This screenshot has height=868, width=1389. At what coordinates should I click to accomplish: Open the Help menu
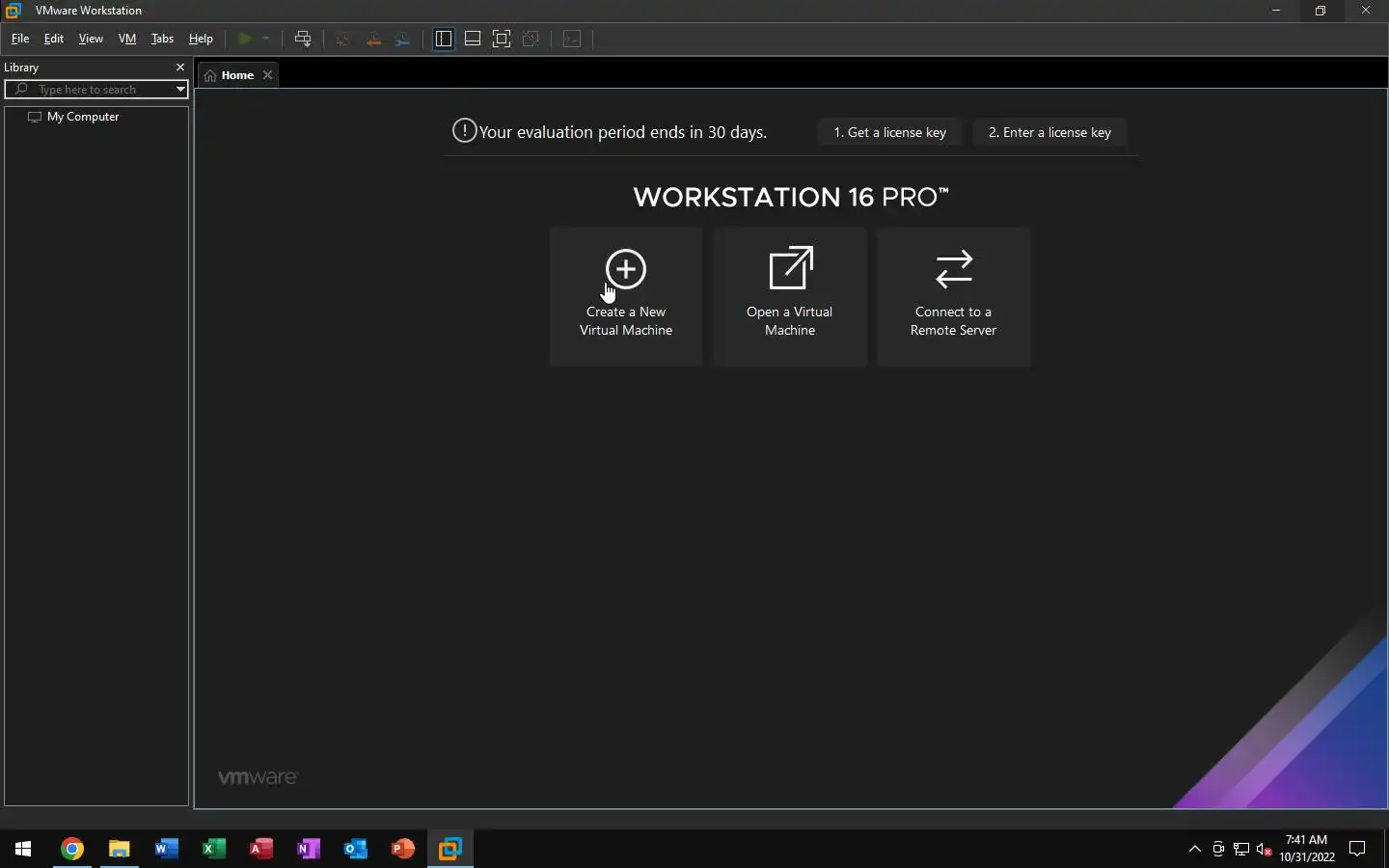(201, 39)
